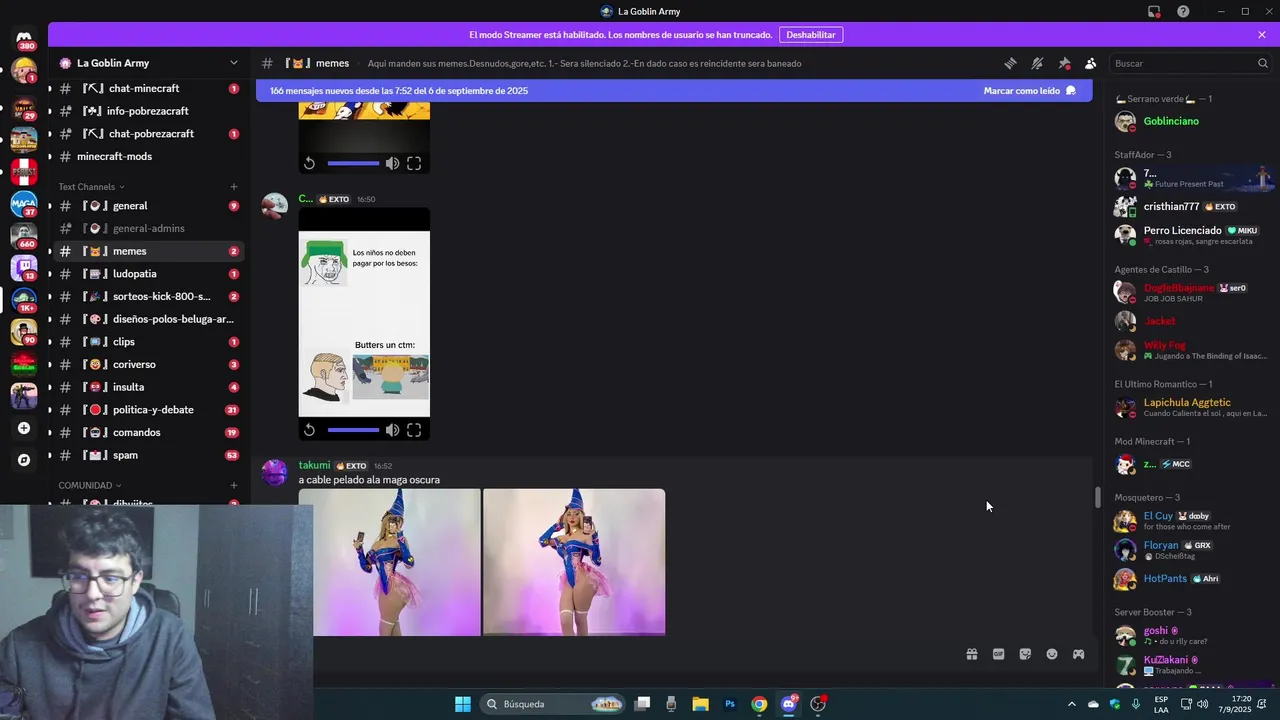Click the Buscar search field
1280x720 pixels.
[x=1189, y=63]
